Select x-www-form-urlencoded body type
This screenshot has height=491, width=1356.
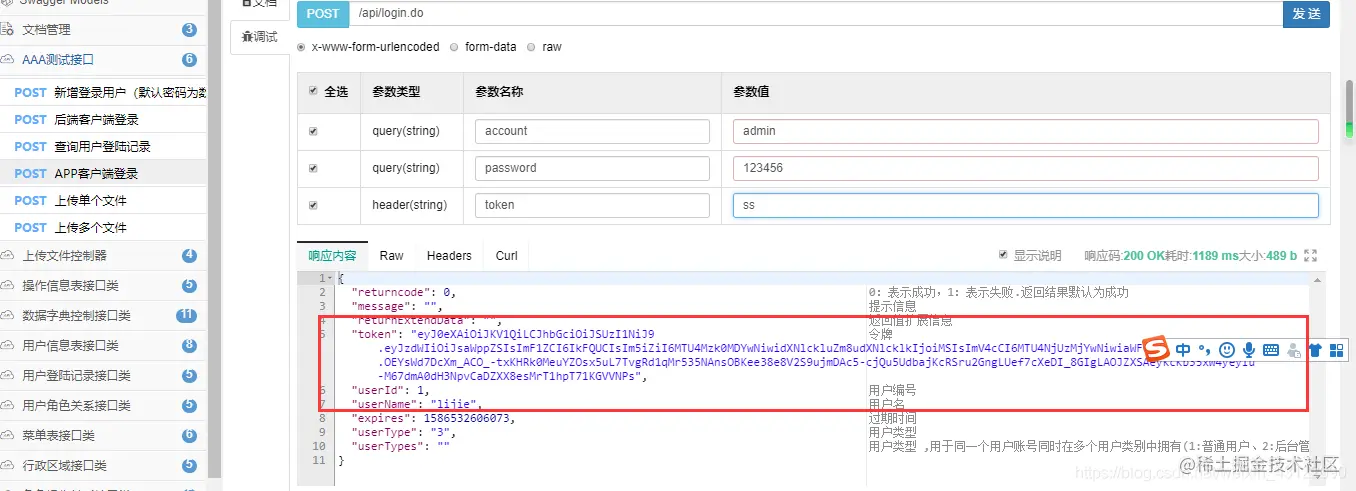[302, 47]
